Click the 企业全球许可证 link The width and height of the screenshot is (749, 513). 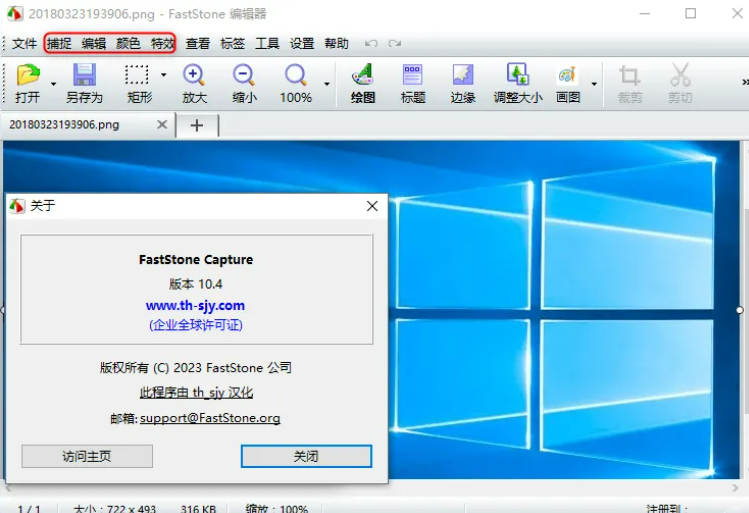click(196, 325)
